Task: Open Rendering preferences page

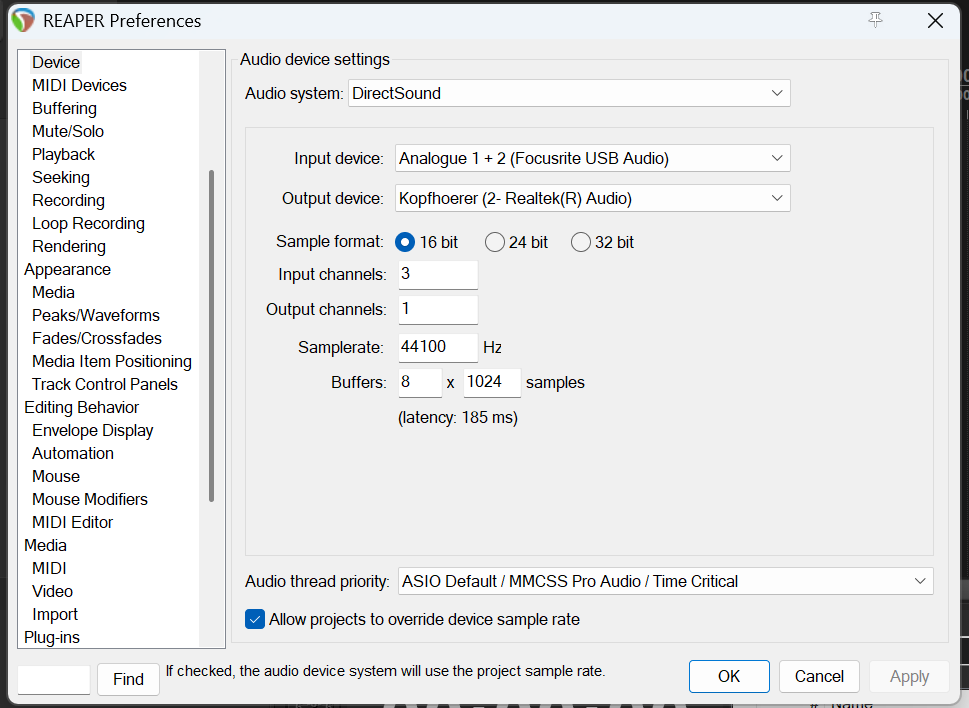Action: click(x=69, y=246)
